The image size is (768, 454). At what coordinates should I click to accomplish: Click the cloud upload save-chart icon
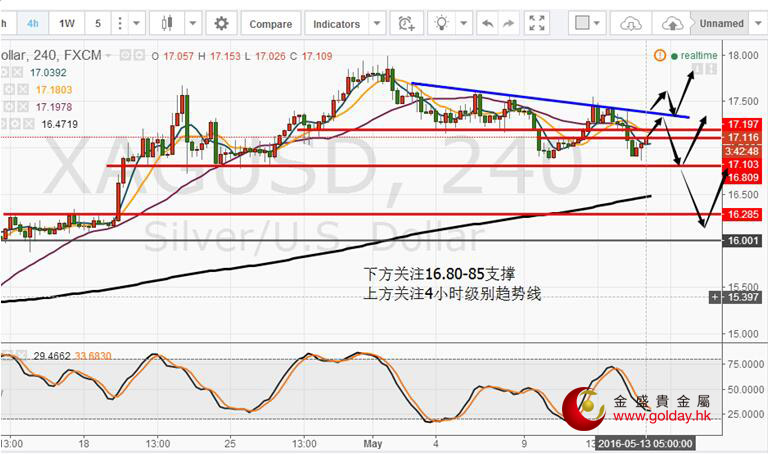[x=674, y=23]
